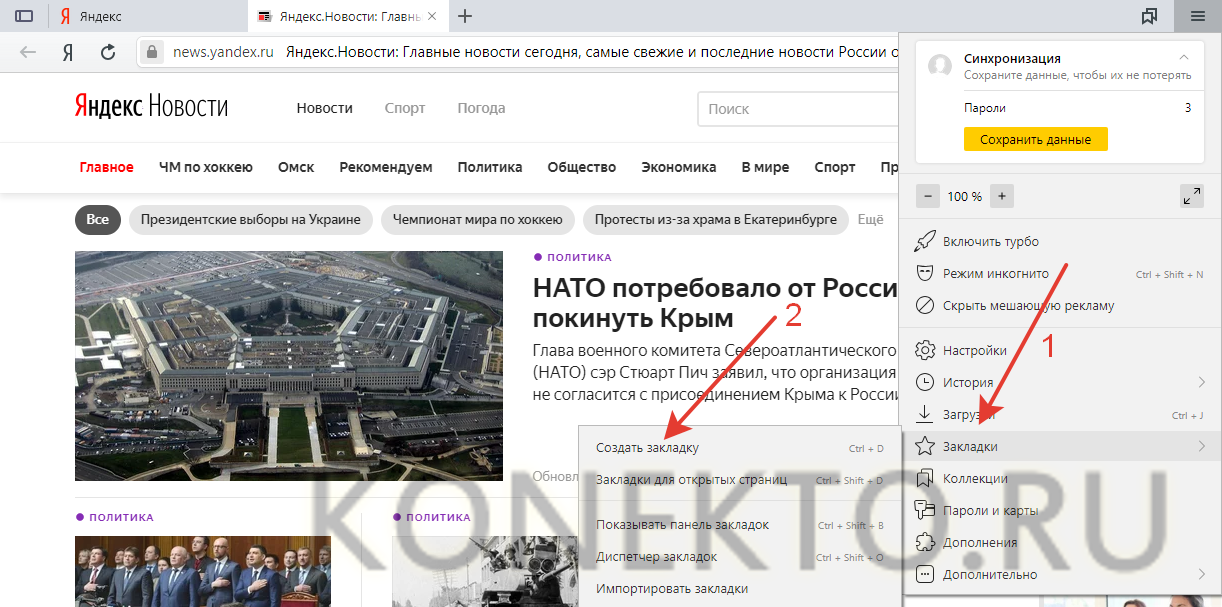Open Add-ons (Дополнения) menu entry
Viewport: 1222px width, 607px height.
pos(979,543)
